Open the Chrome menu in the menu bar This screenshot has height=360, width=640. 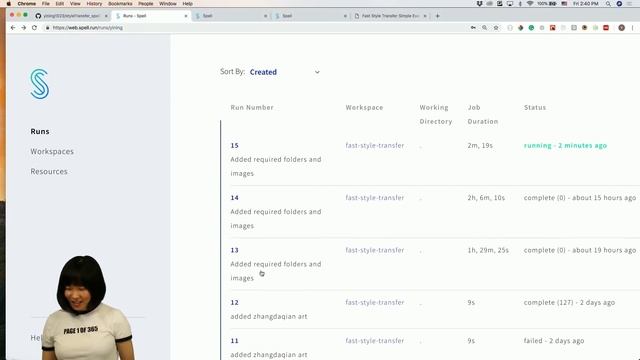(x=27, y=4)
